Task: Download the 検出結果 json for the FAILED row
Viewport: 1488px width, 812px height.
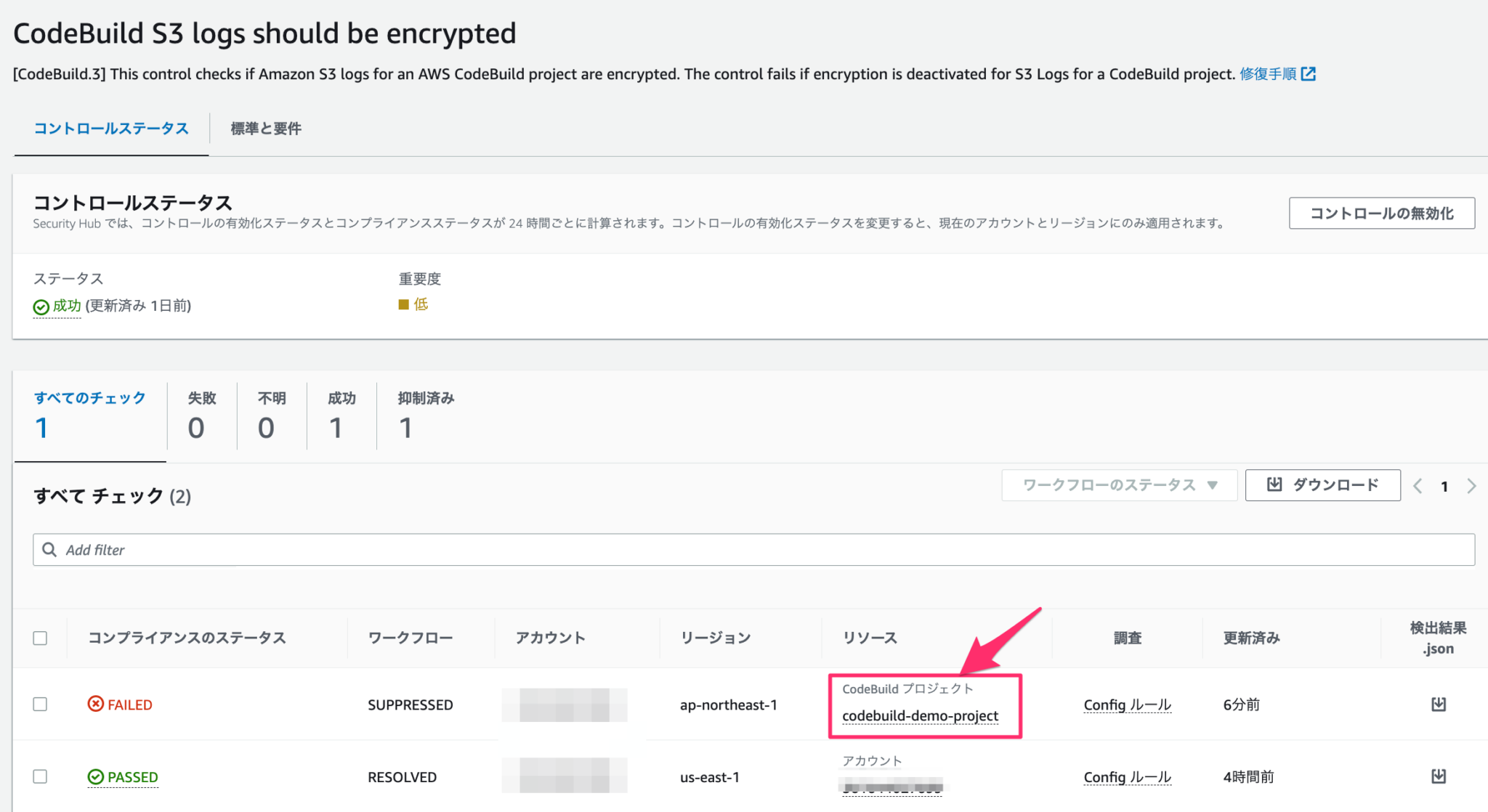Action: pos(1439,704)
